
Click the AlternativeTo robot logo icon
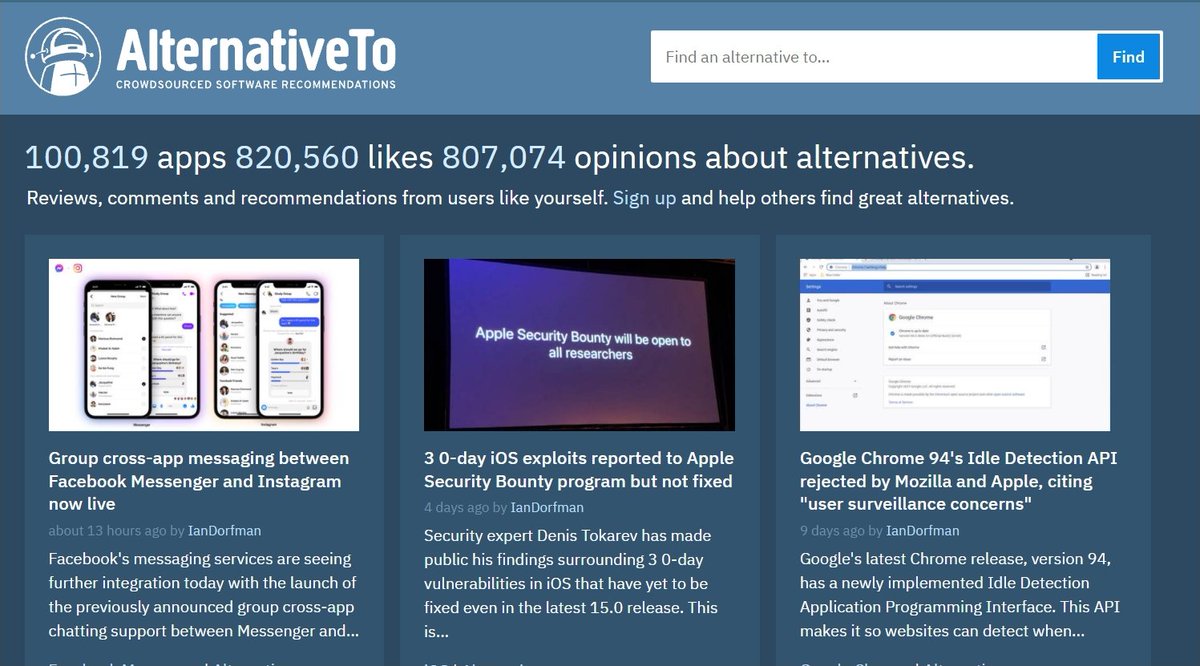(x=65, y=56)
